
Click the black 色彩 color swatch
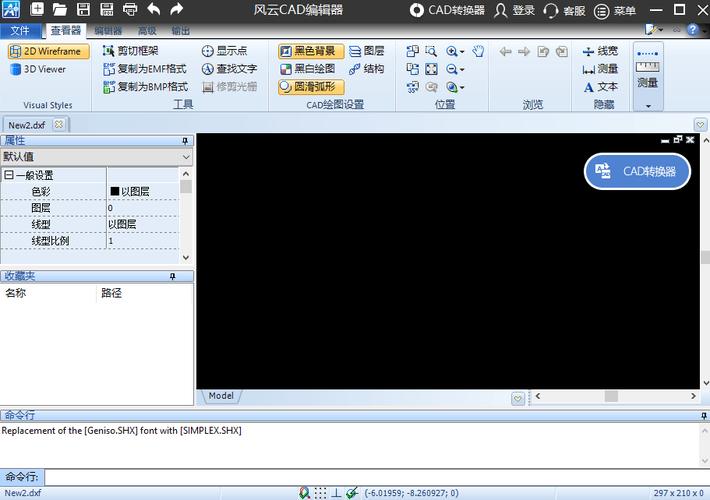coord(115,191)
